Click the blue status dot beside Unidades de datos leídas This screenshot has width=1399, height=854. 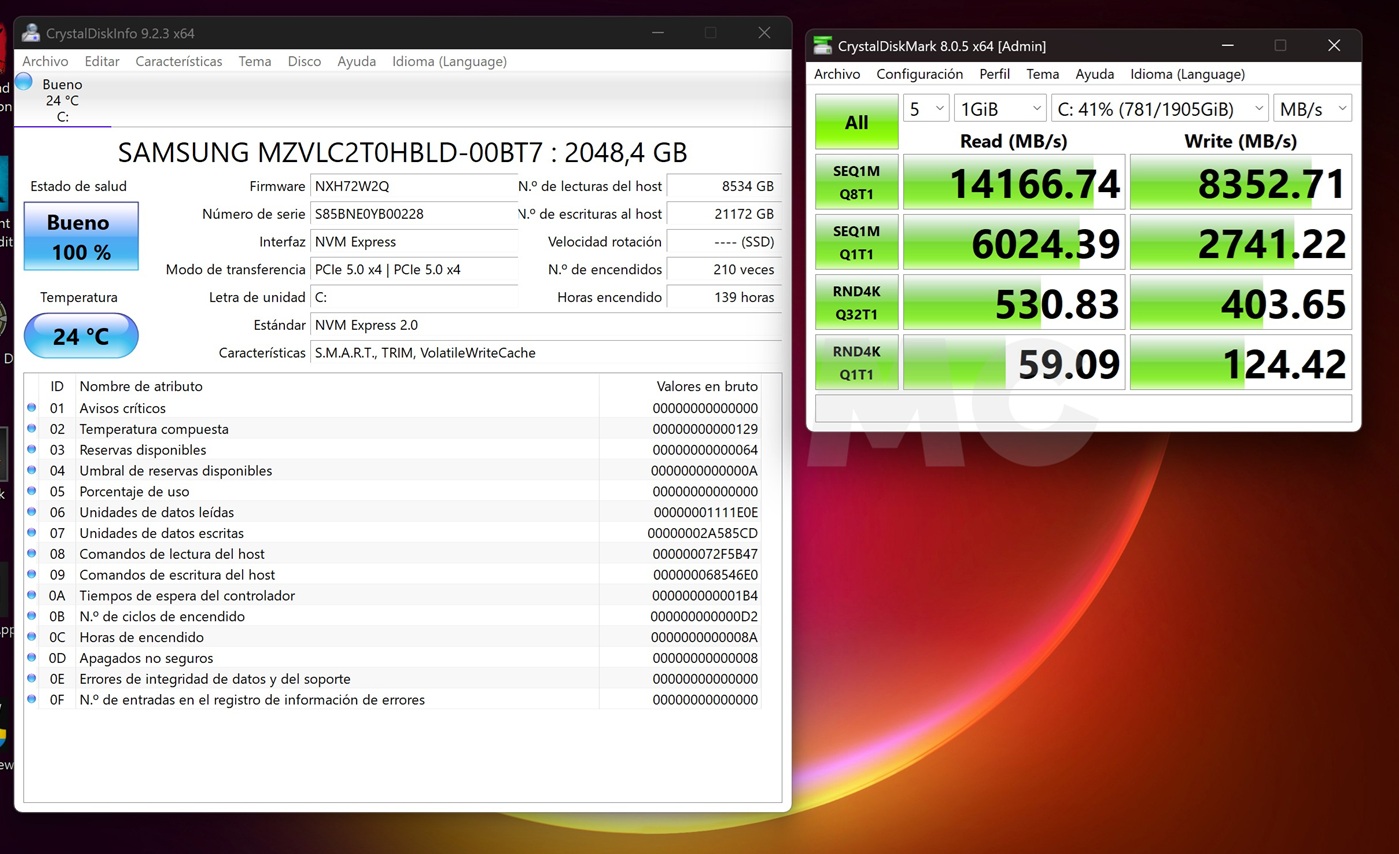coord(30,512)
